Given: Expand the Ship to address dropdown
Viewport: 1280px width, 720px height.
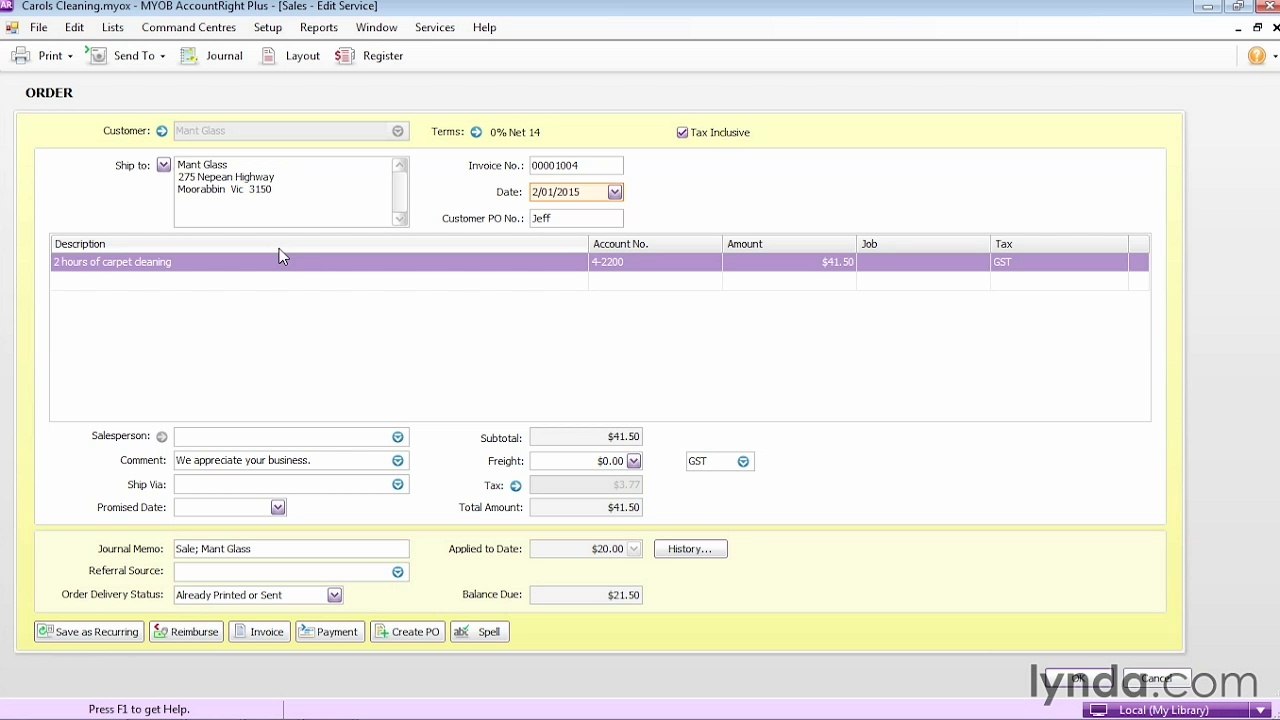Looking at the screenshot, I should tap(164, 165).
